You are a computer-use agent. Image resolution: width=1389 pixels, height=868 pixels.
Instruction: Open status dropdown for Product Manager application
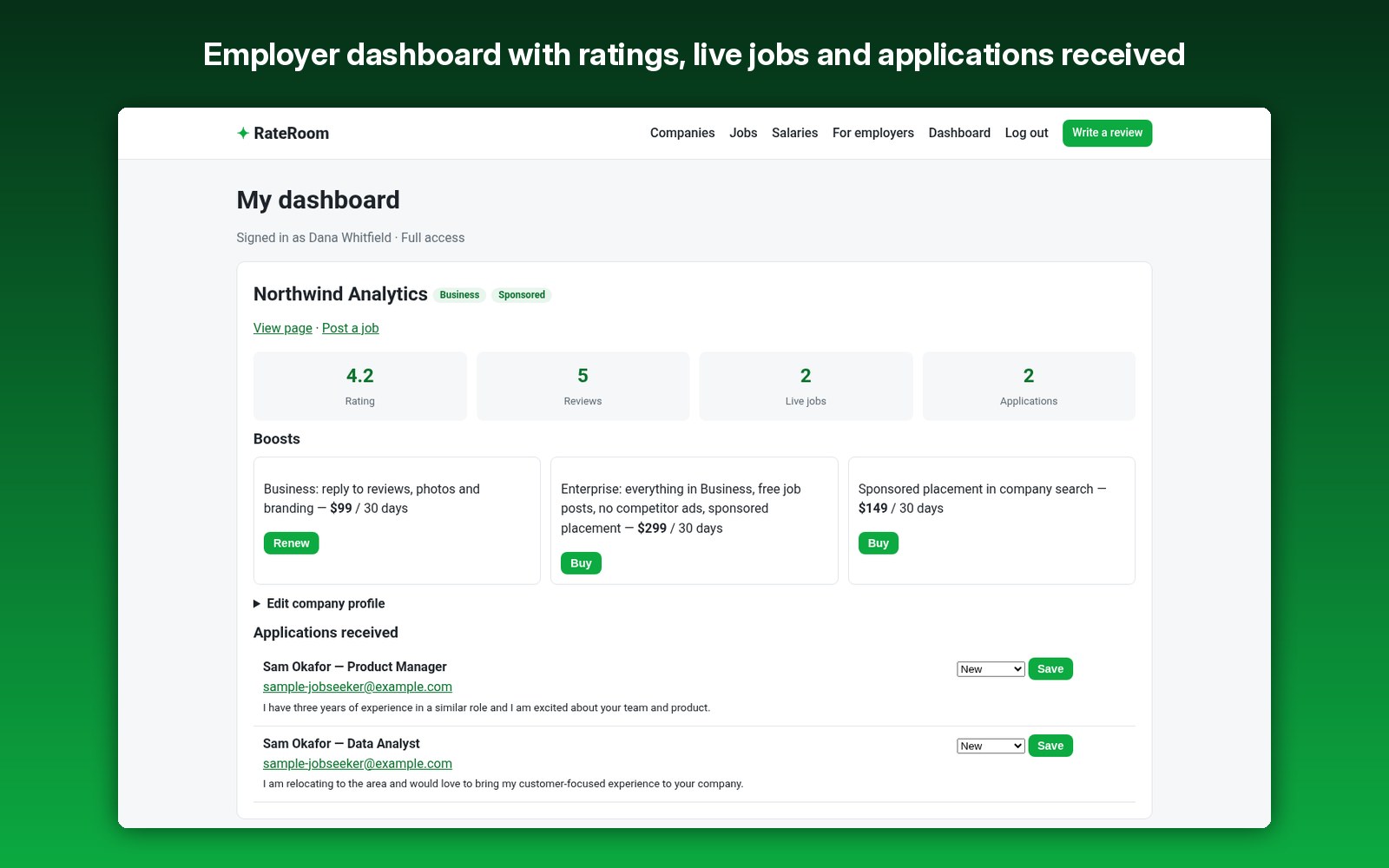click(x=991, y=669)
